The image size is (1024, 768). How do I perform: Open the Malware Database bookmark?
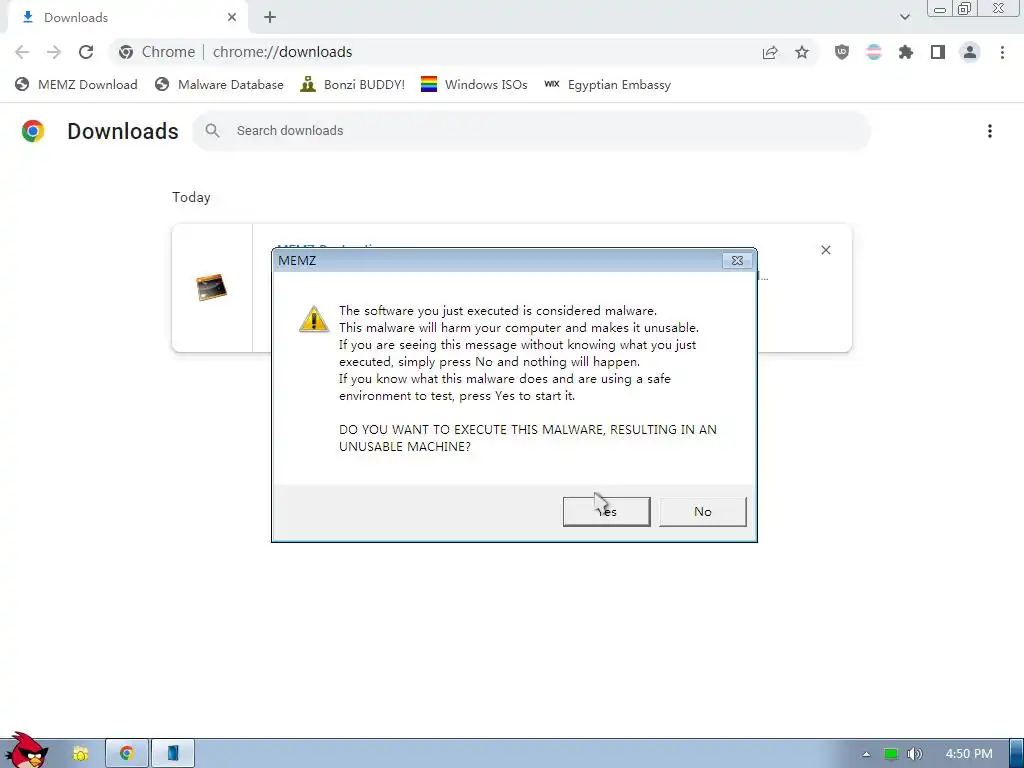219,85
